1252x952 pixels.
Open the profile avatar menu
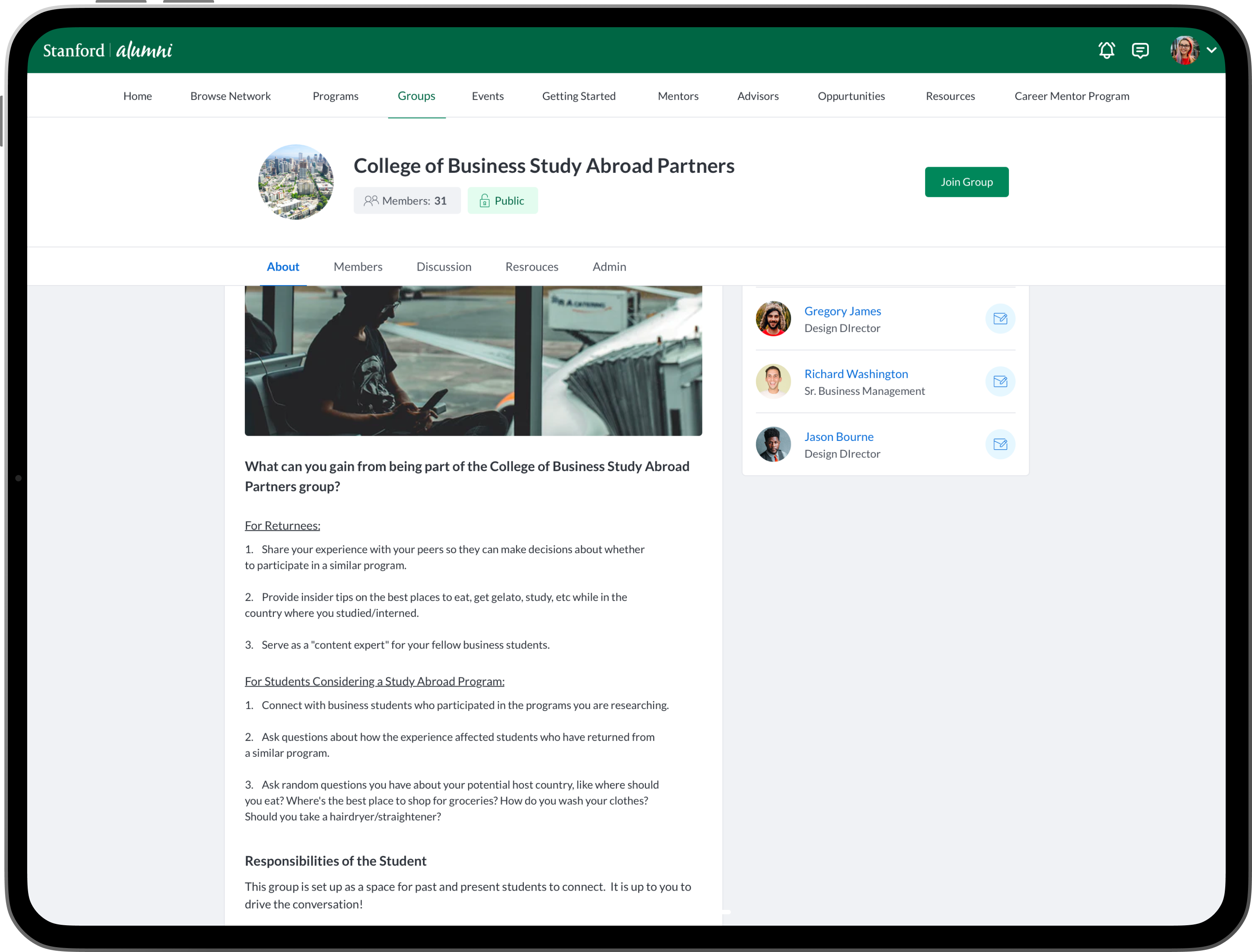1184,50
